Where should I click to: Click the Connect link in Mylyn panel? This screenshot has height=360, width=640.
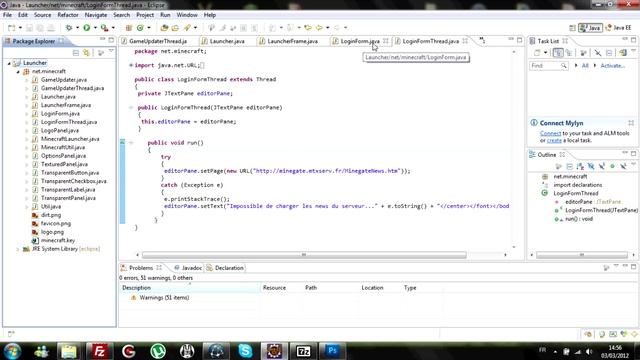pyautogui.click(x=550, y=133)
